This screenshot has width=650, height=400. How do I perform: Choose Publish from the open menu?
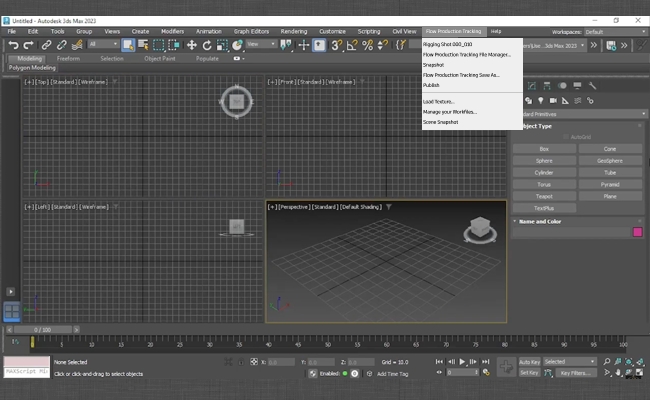pos(431,85)
